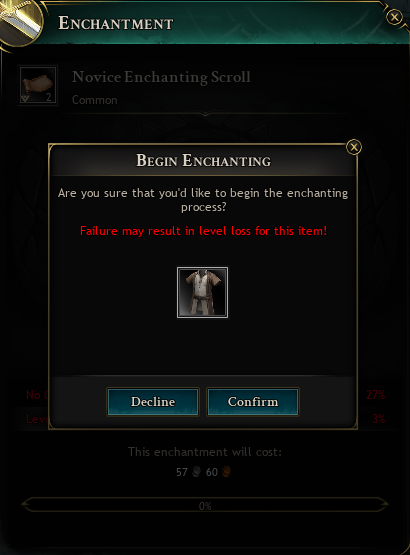The height and width of the screenshot is (555, 410).
Task: Click the Novice Enchanting Scroll name
Action: (x=161, y=77)
